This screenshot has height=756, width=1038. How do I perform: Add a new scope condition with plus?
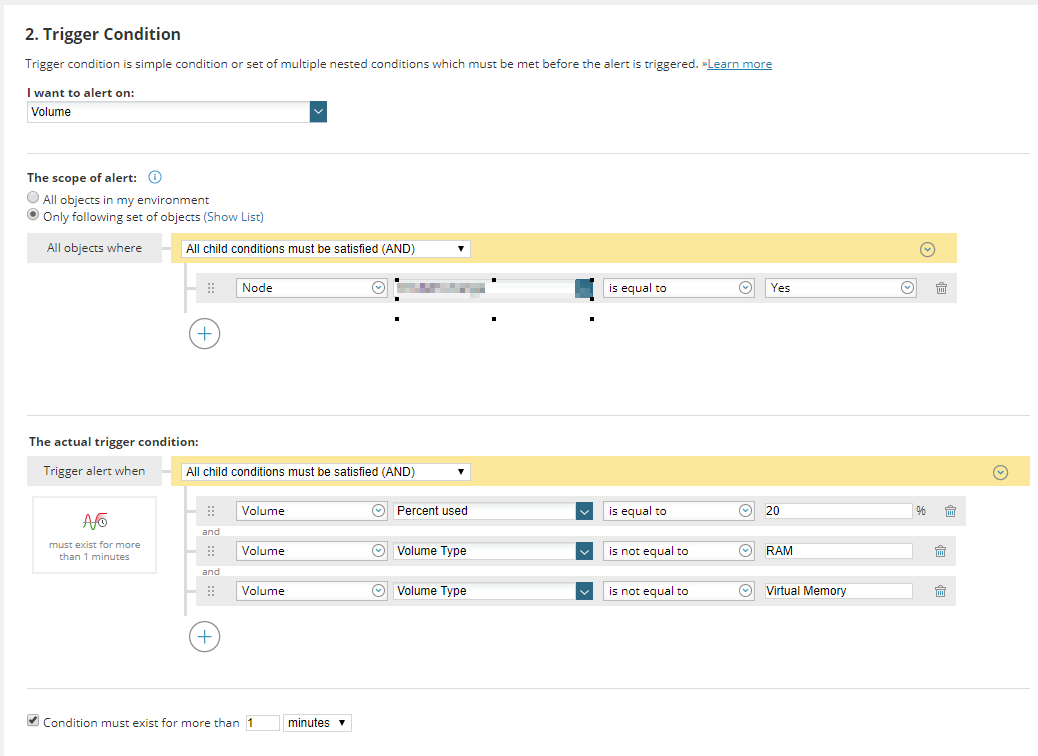(x=204, y=334)
